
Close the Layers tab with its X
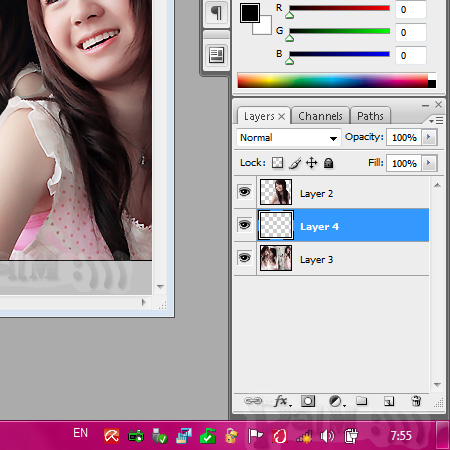(x=282, y=116)
